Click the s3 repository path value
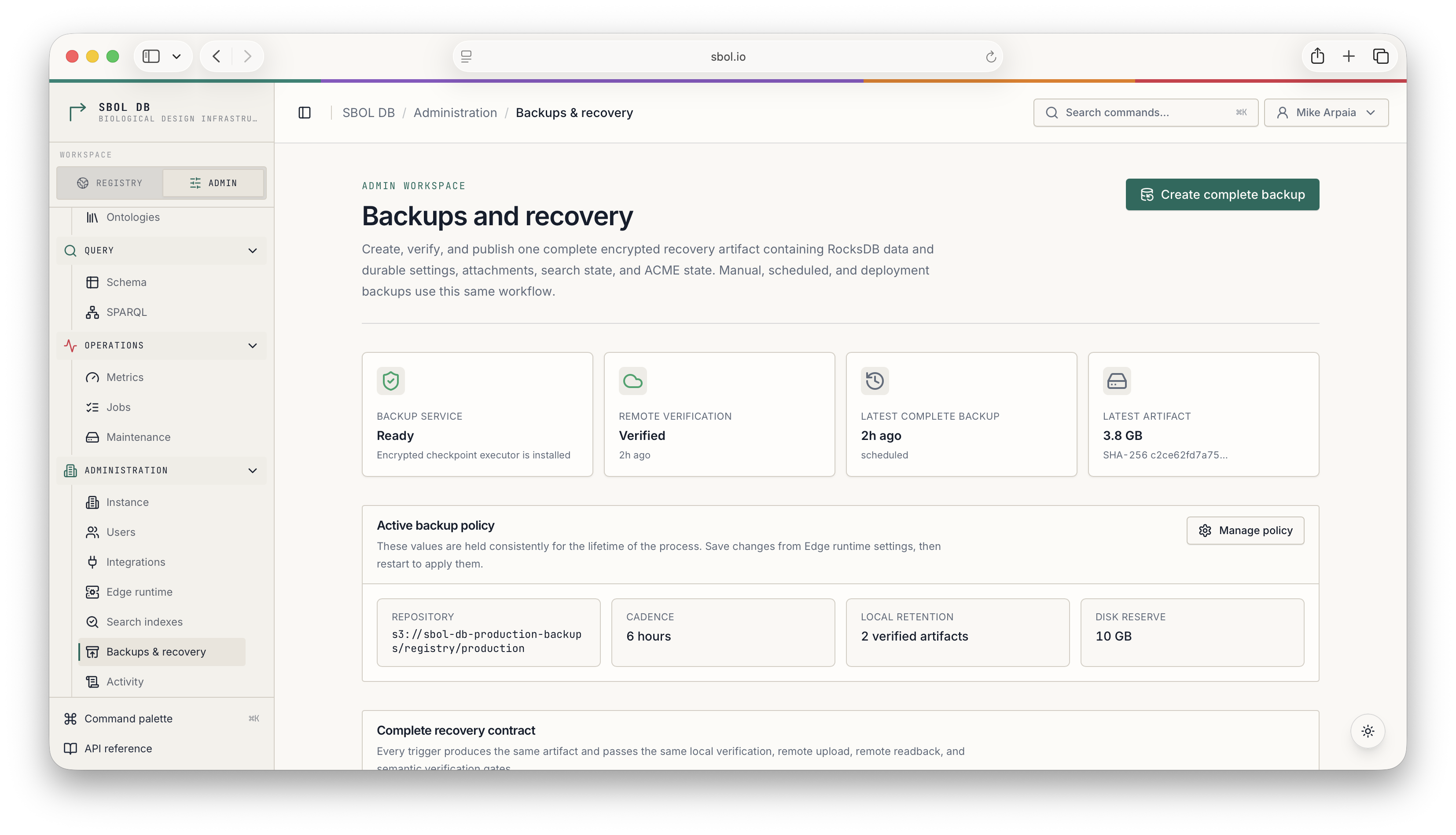Screen dimensions: 1456x835 pos(486,641)
